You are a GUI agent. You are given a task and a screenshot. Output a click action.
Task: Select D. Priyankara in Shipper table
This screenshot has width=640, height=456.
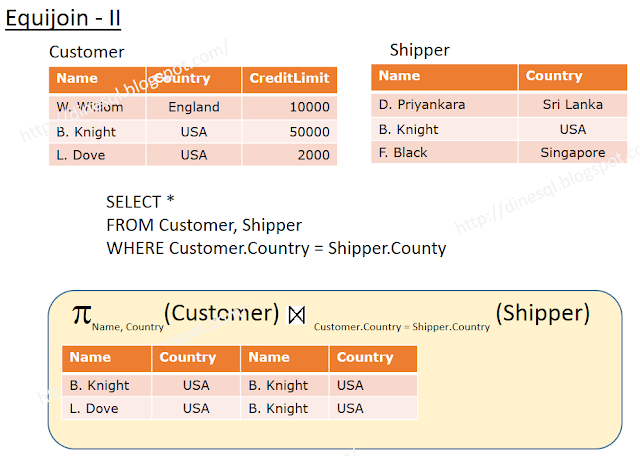pyautogui.click(x=421, y=104)
